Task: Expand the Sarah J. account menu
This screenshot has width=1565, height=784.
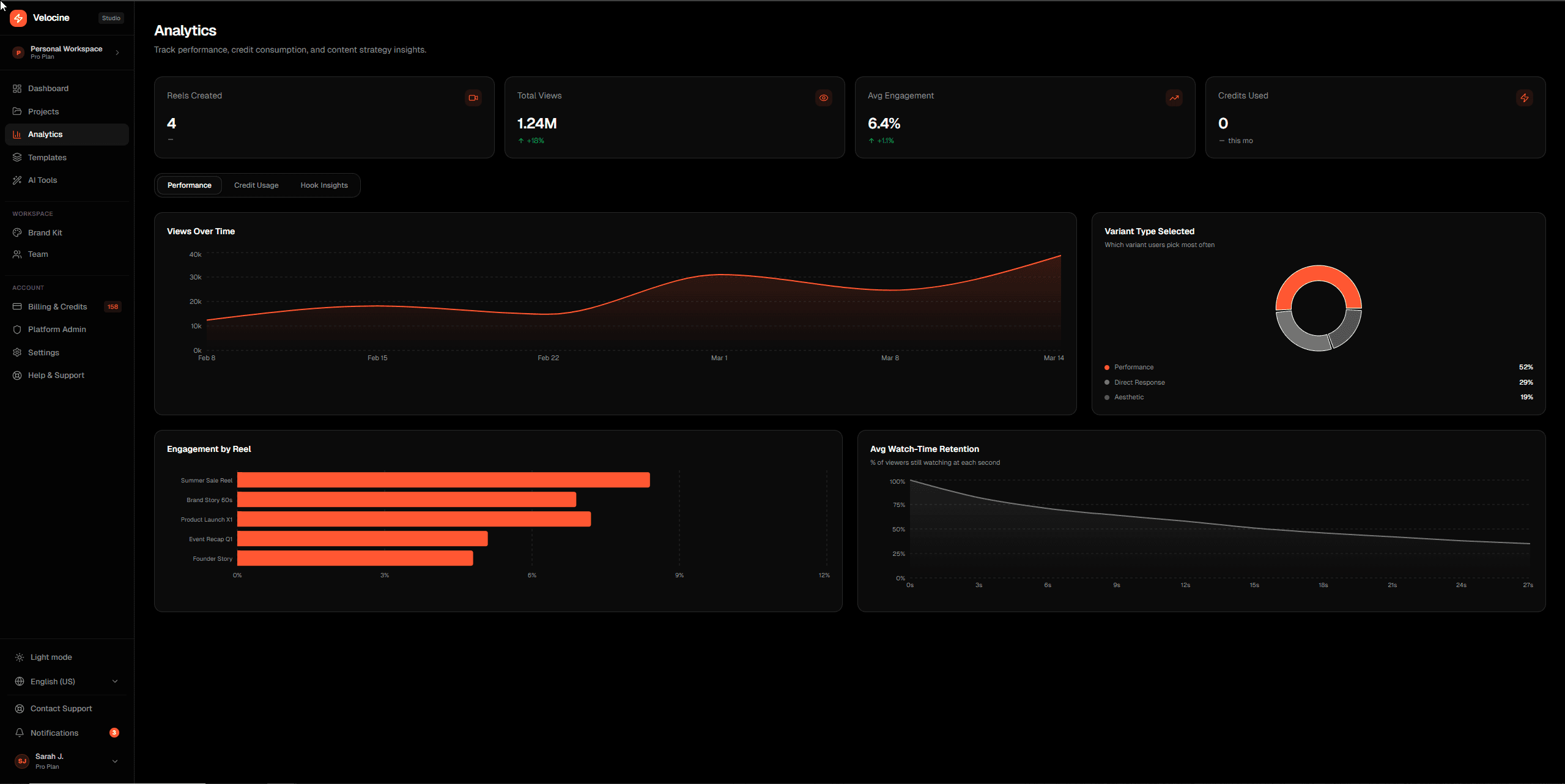Action: pos(114,761)
